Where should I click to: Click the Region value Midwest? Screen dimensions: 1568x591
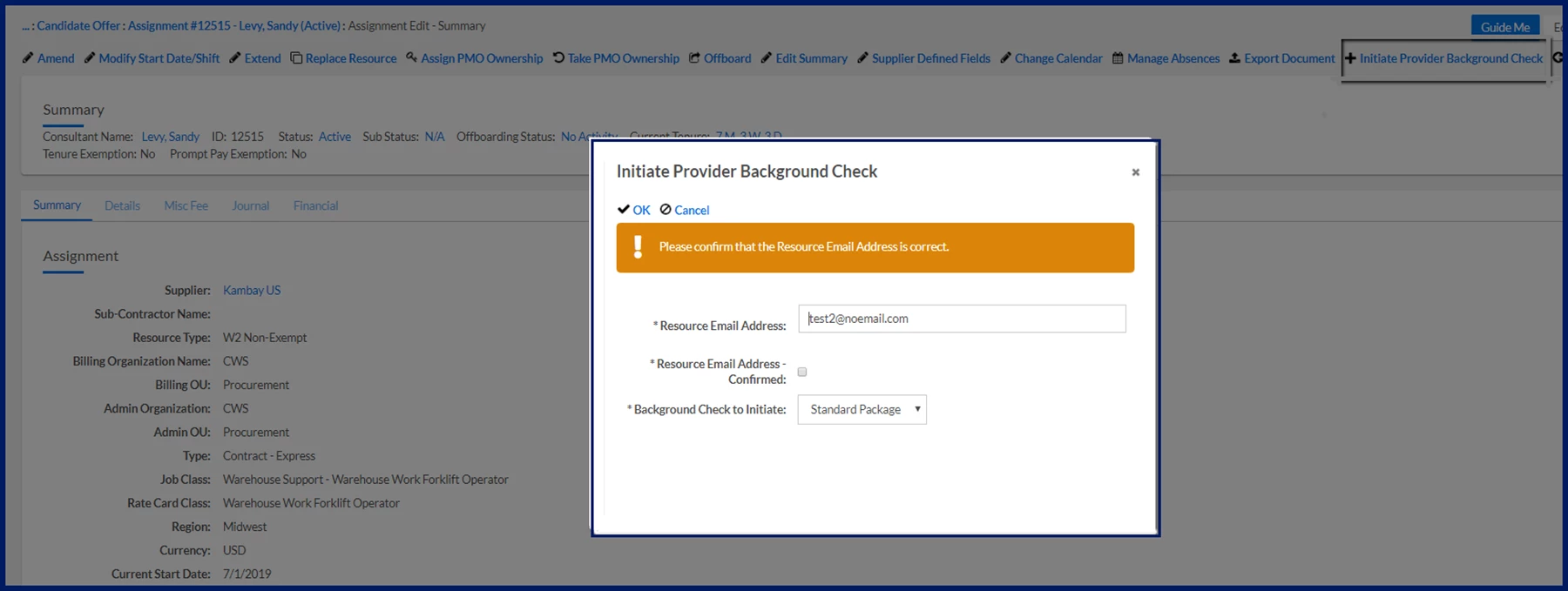coord(245,527)
